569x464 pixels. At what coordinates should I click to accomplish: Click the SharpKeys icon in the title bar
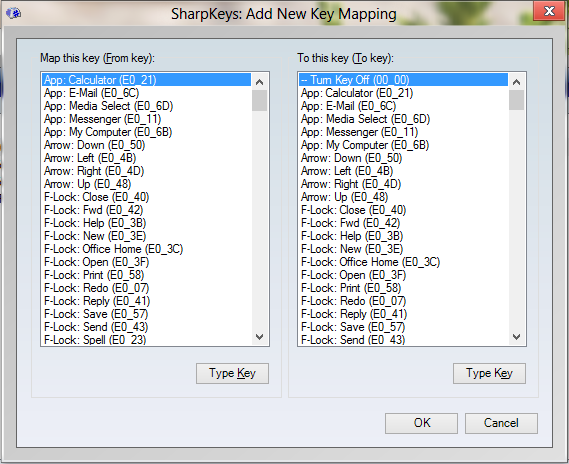click(13, 13)
